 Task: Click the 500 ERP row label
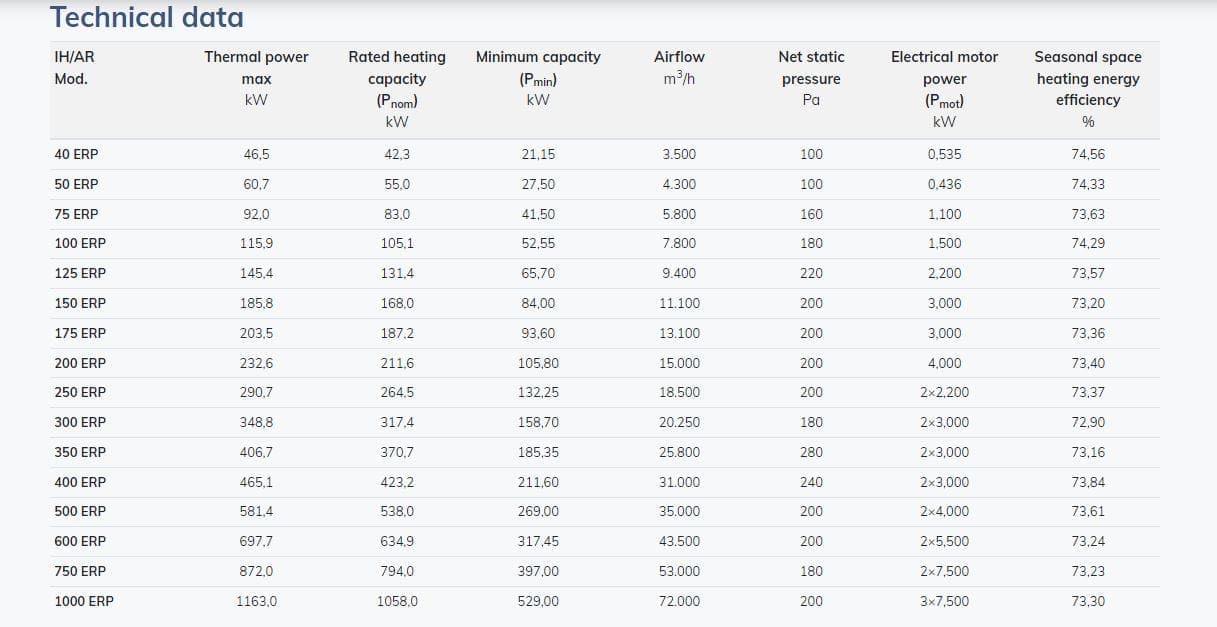[x=80, y=511]
